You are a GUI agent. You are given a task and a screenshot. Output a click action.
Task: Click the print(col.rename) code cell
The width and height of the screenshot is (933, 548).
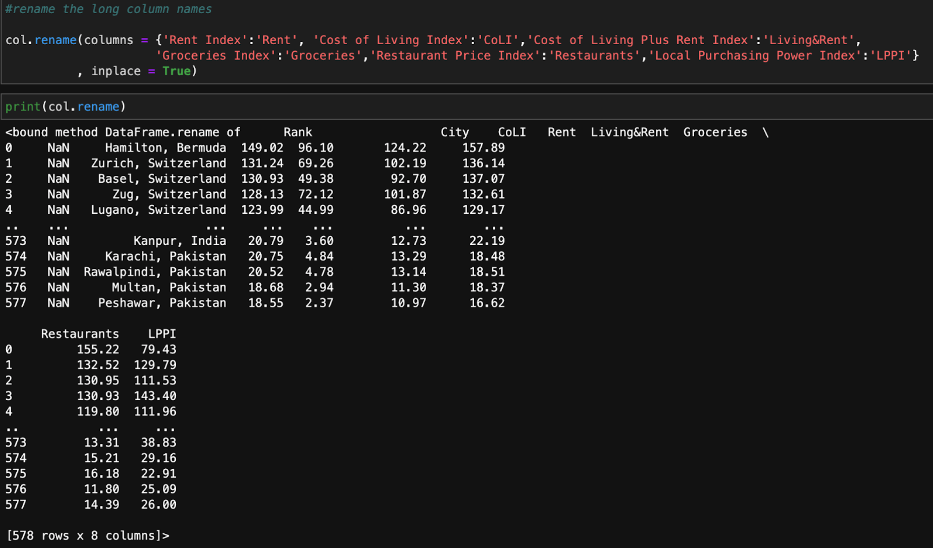pyautogui.click(x=66, y=106)
